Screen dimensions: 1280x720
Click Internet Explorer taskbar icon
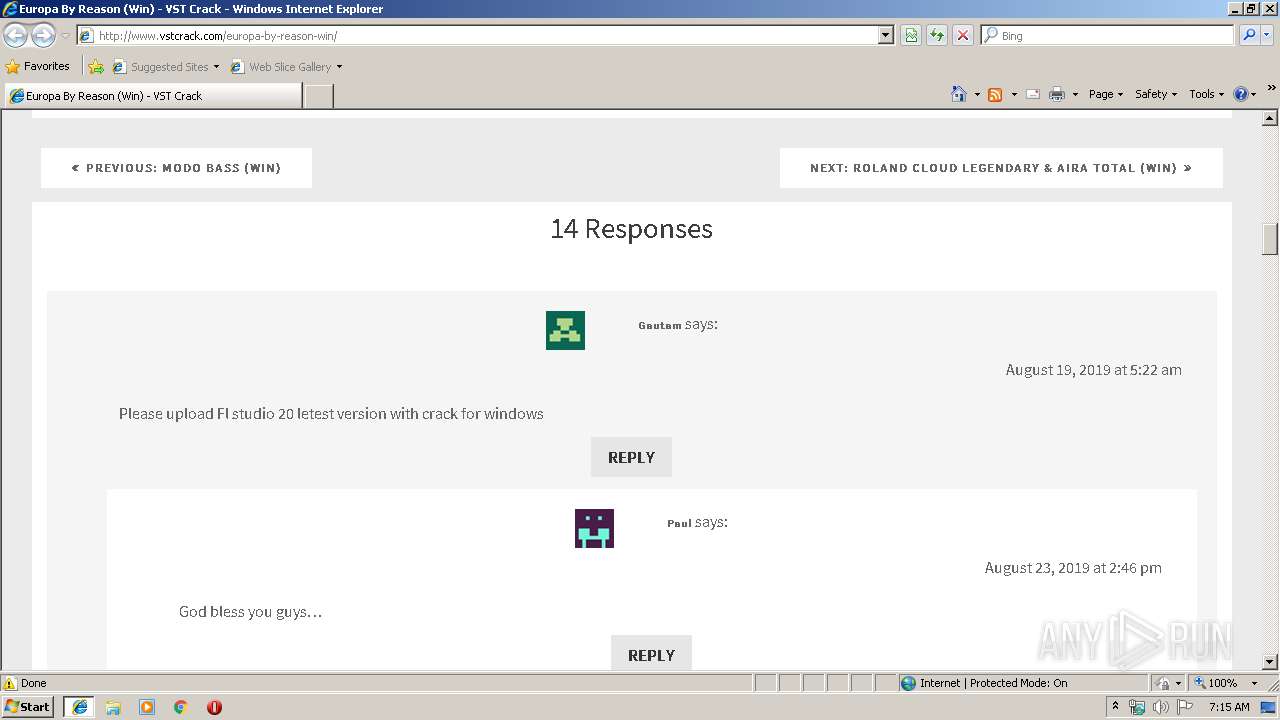click(79, 707)
